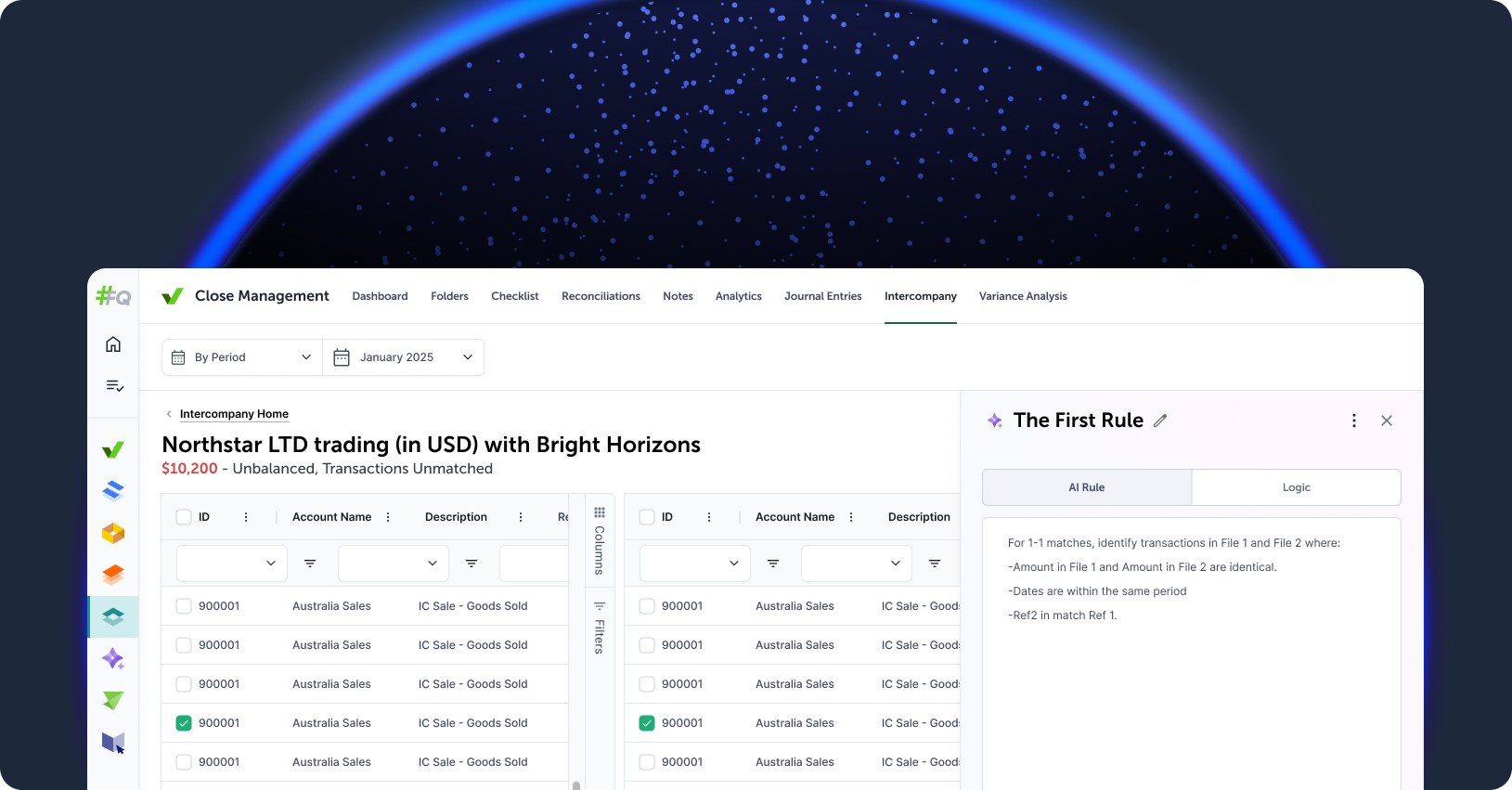The height and width of the screenshot is (790, 1512).
Task: Click the Close Management checkmark logo in header
Action: tap(173, 296)
